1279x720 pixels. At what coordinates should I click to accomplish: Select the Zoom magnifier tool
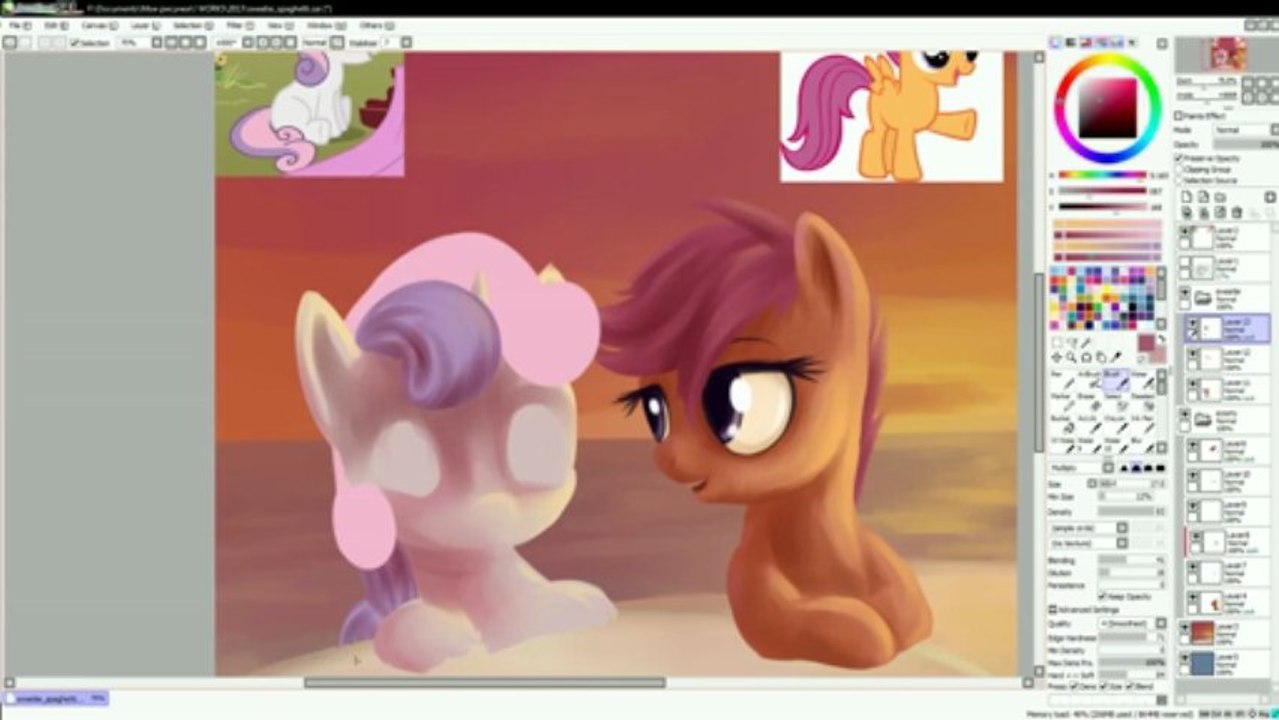pyautogui.click(x=1071, y=357)
